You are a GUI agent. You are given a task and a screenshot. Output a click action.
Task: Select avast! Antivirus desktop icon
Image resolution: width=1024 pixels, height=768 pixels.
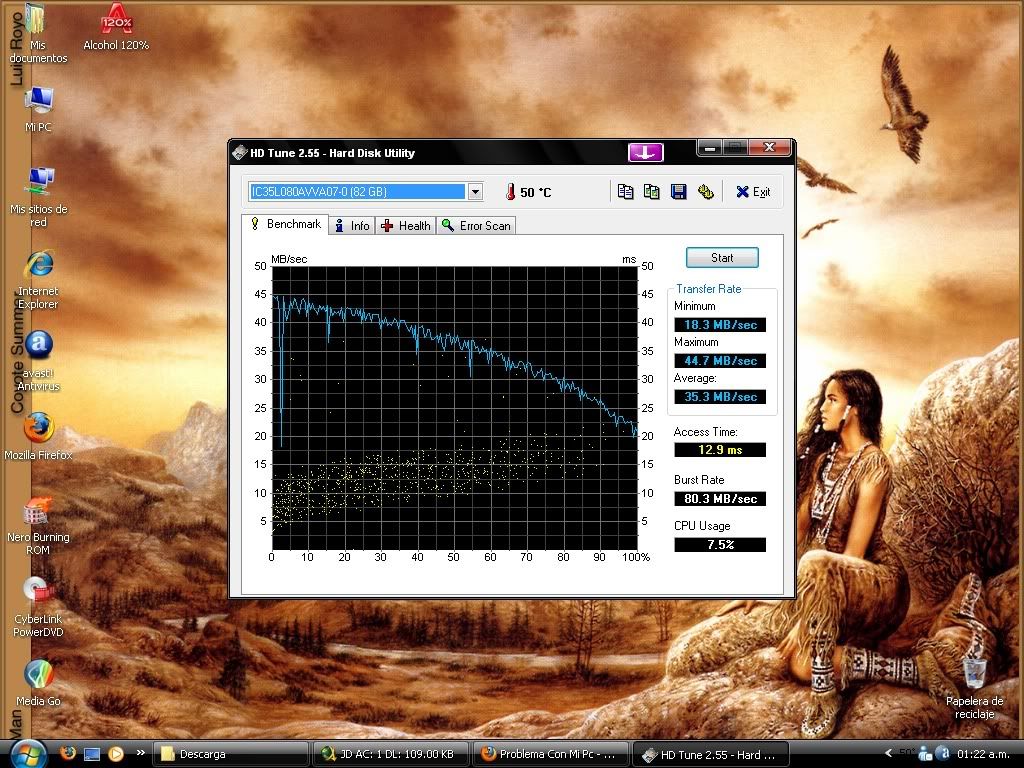[x=38, y=362]
